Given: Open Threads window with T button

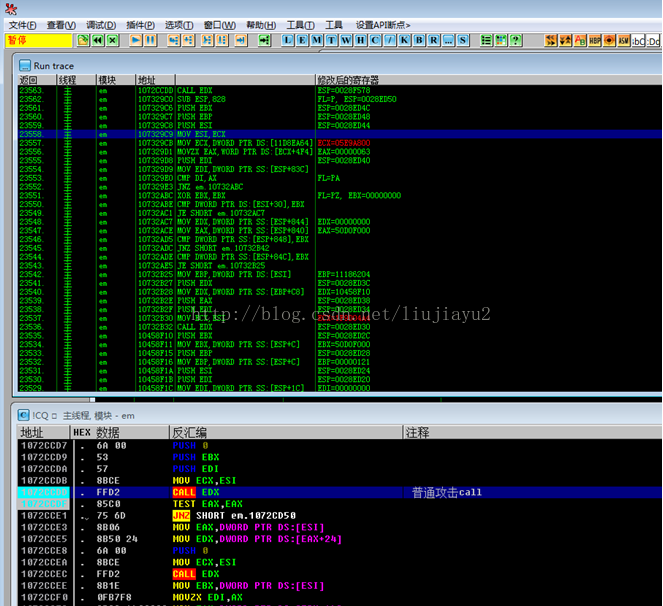Looking at the screenshot, I should coord(331,40).
